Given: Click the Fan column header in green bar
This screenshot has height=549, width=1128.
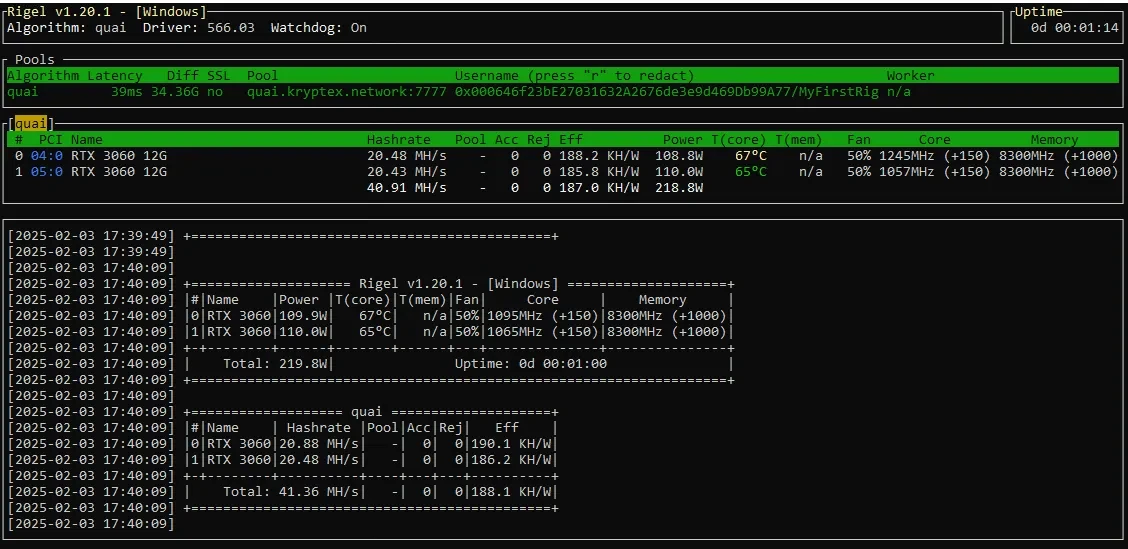Looking at the screenshot, I should (858, 140).
